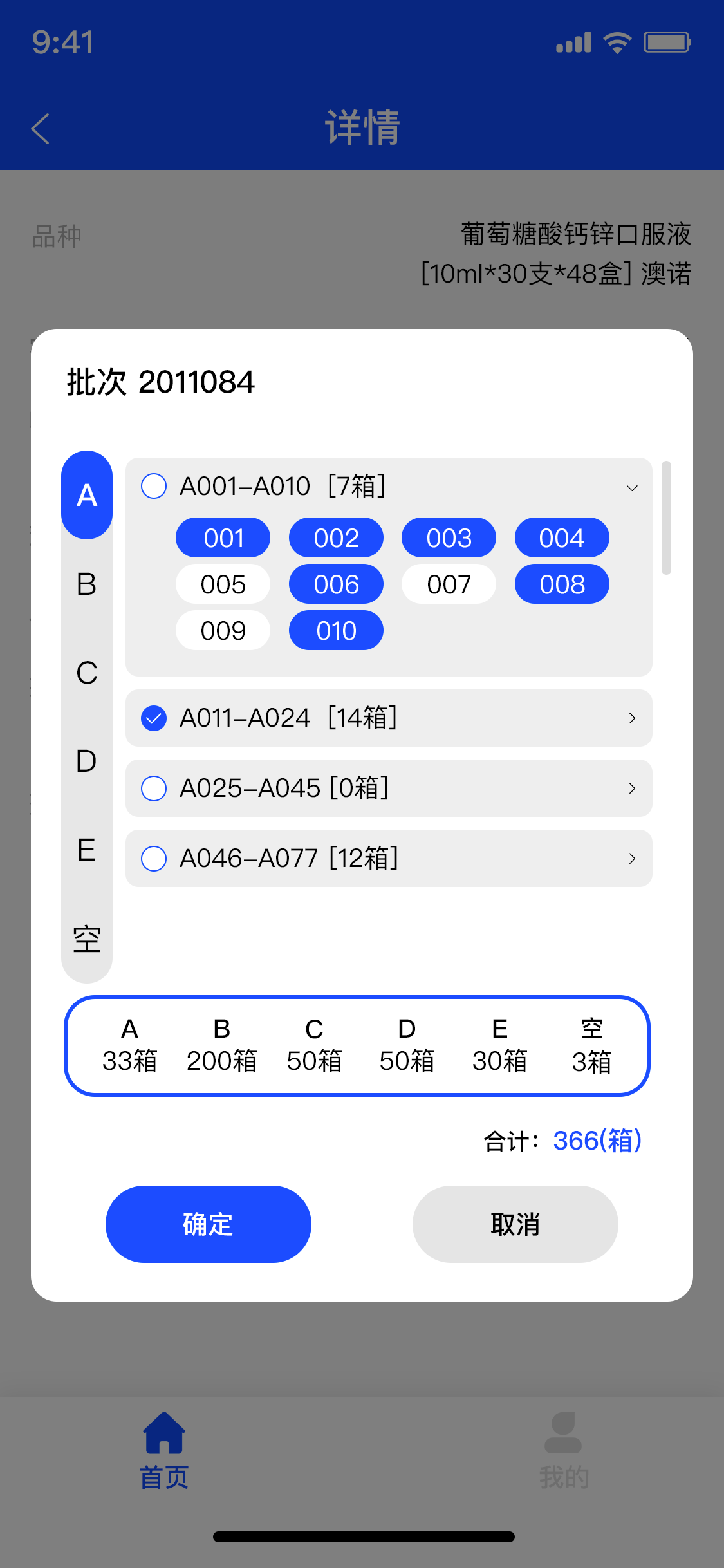Expand the A011–A024 group

click(632, 718)
